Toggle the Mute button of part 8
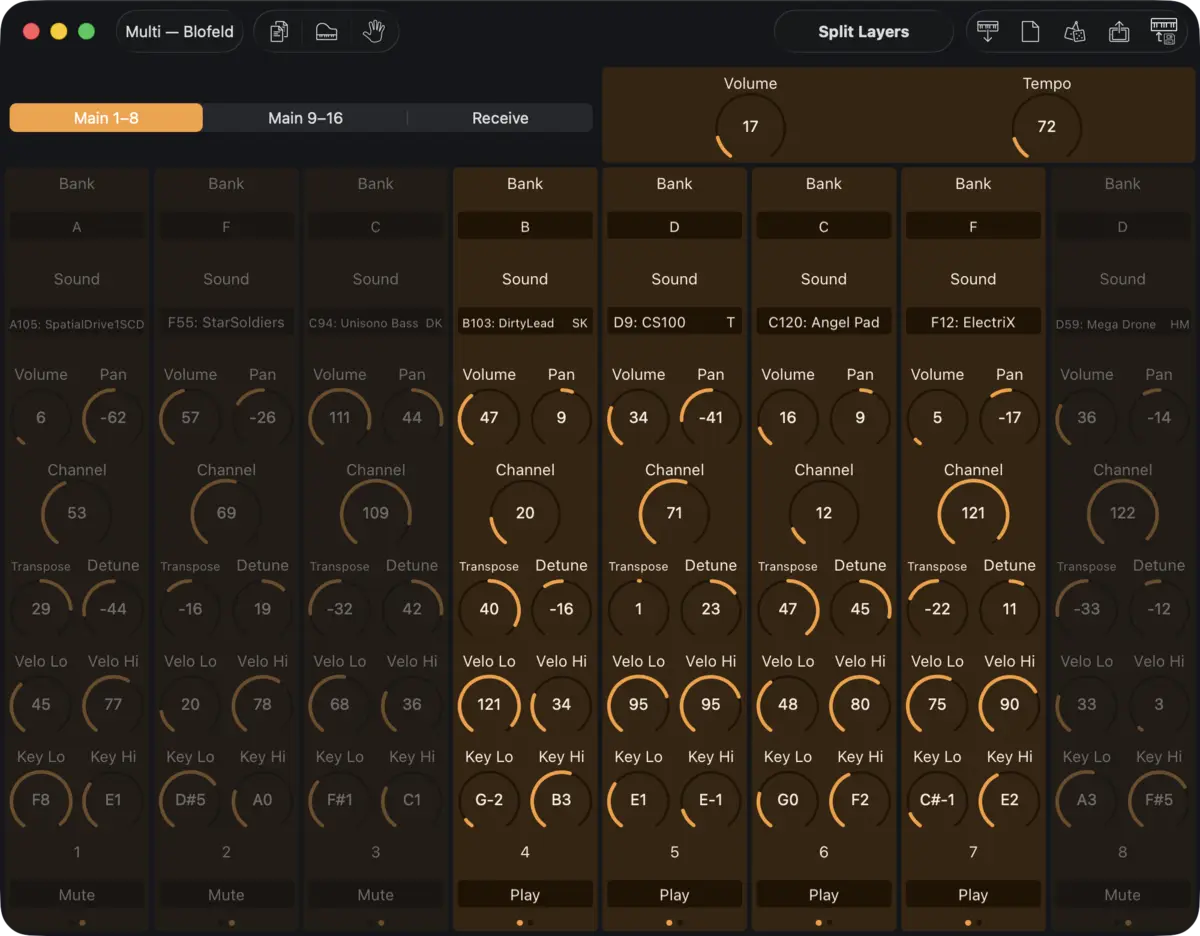1200x936 pixels. [x=1122, y=895]
